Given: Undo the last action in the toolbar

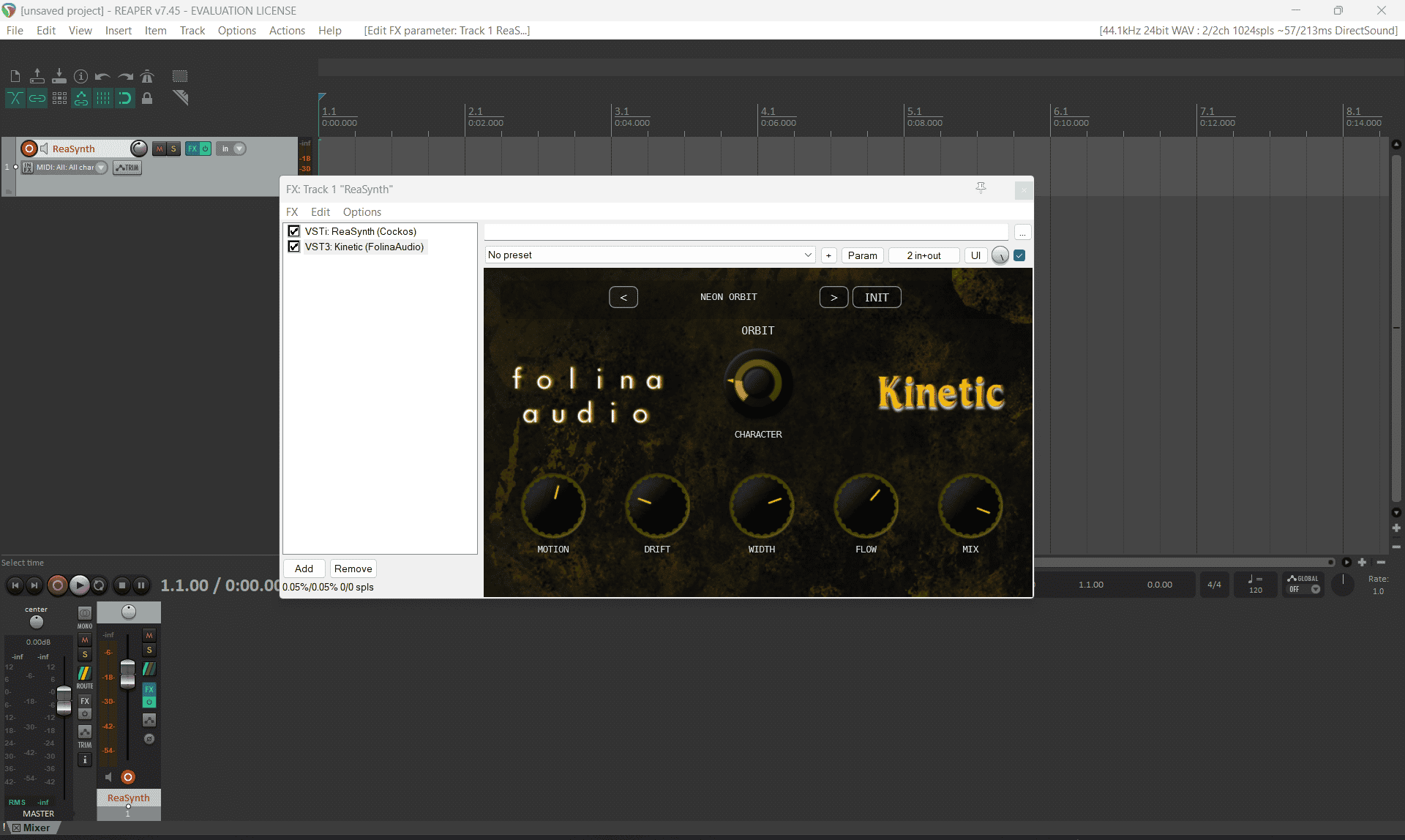Looking at the screenshot, I should (102, 76).
